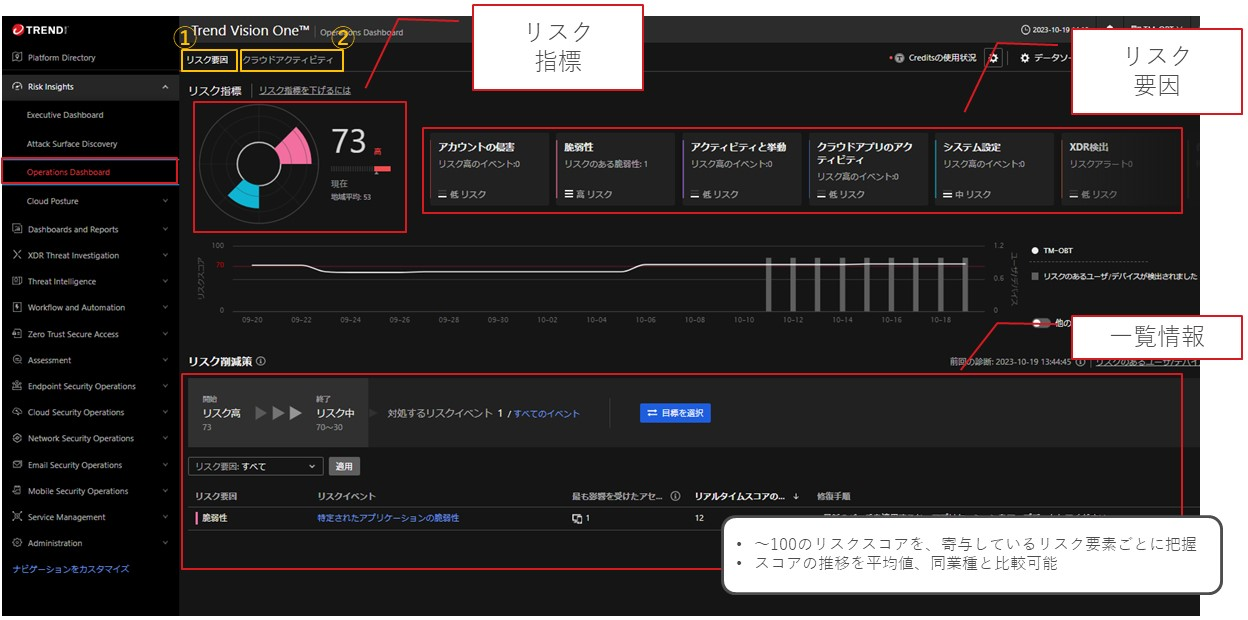Open the リスク要因: すべて dropdown
Viewport: 1248px width, 620px height.
(x=256, y=466)
